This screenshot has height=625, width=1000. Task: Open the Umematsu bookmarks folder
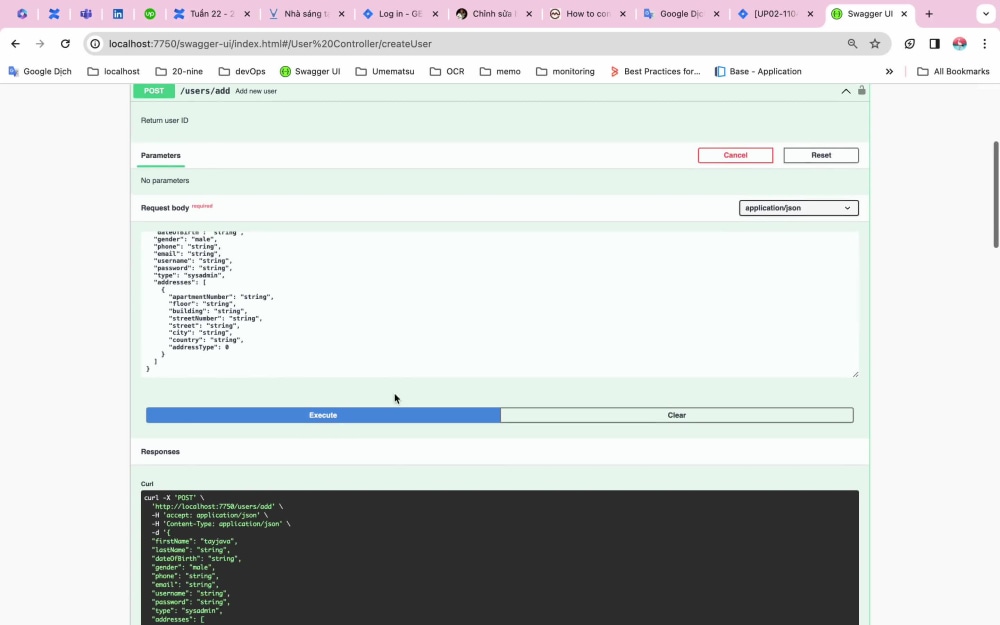click(385, 71)
